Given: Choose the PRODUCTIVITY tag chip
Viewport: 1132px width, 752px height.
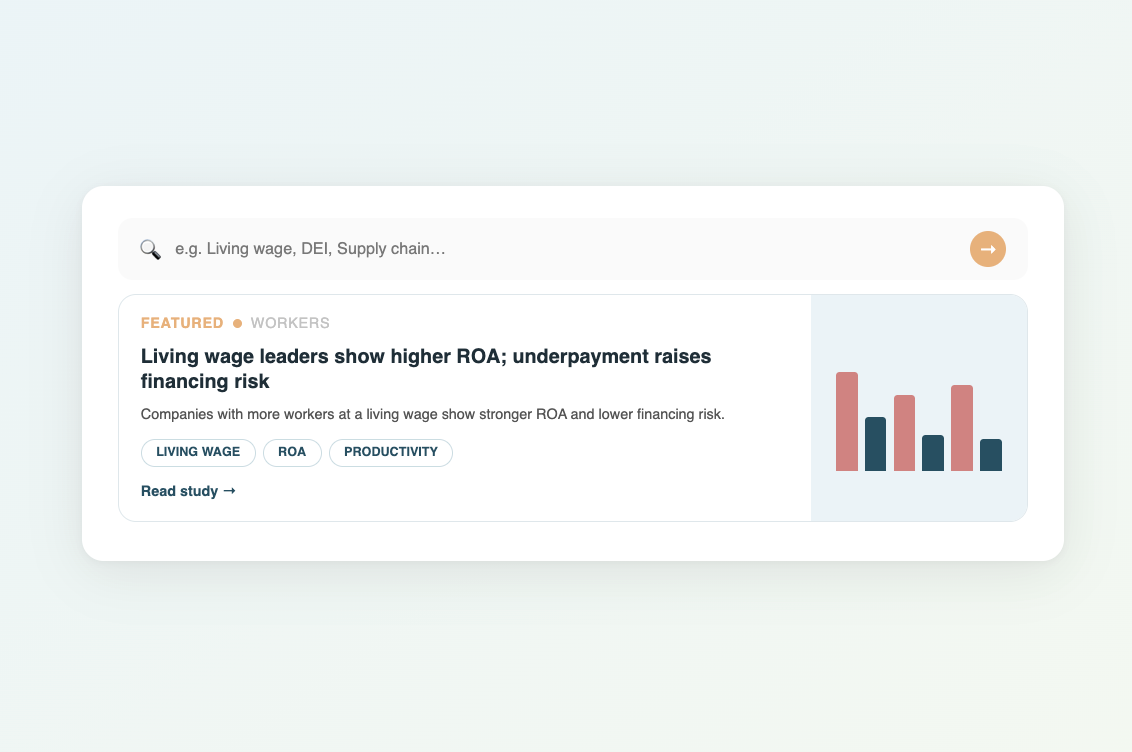Looking at the screenshot, I should [x=391, y=452].
